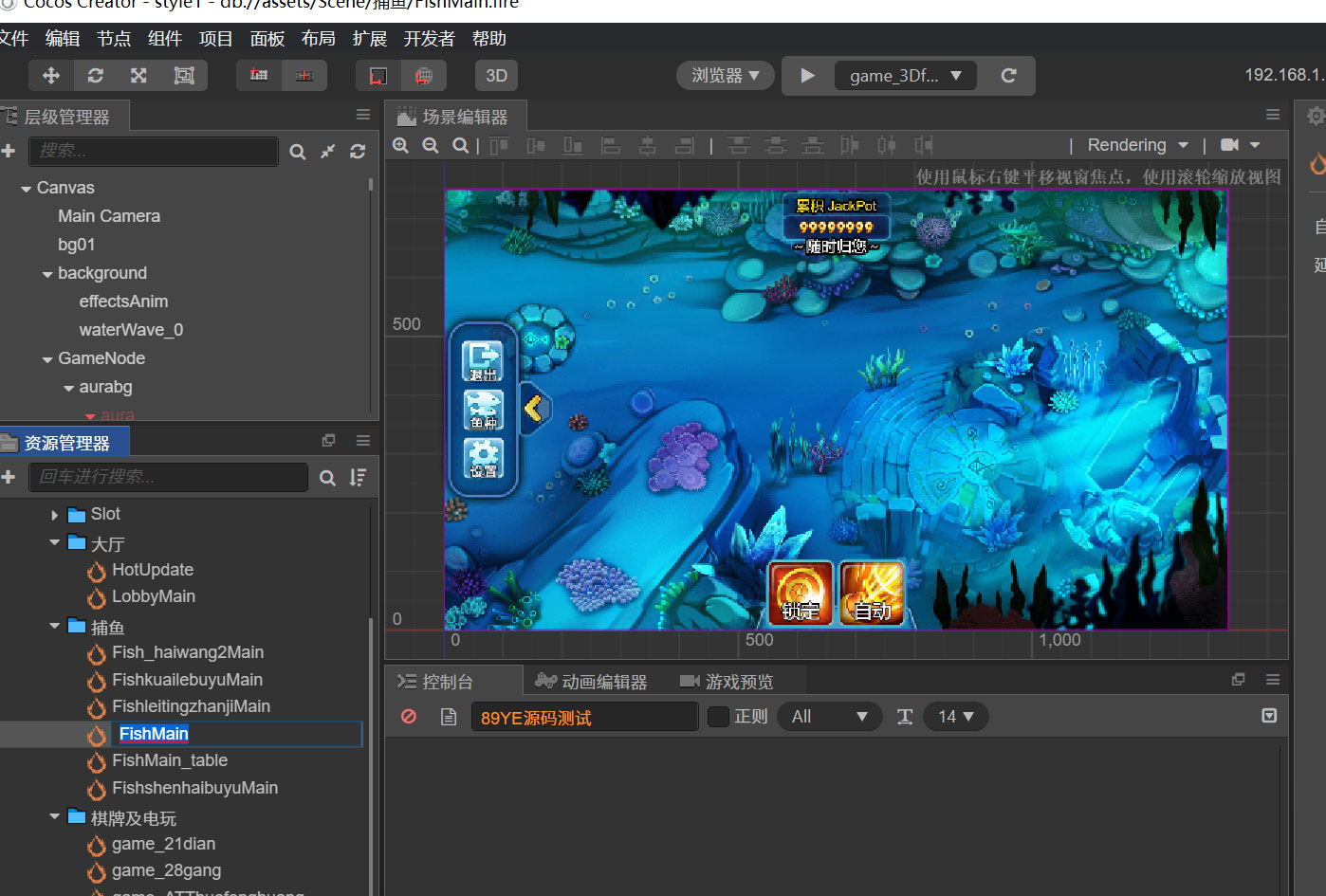This screenshot has width=1326, height=896.
Task: Click the preview Play button
Action: click(x=807, y=76)
